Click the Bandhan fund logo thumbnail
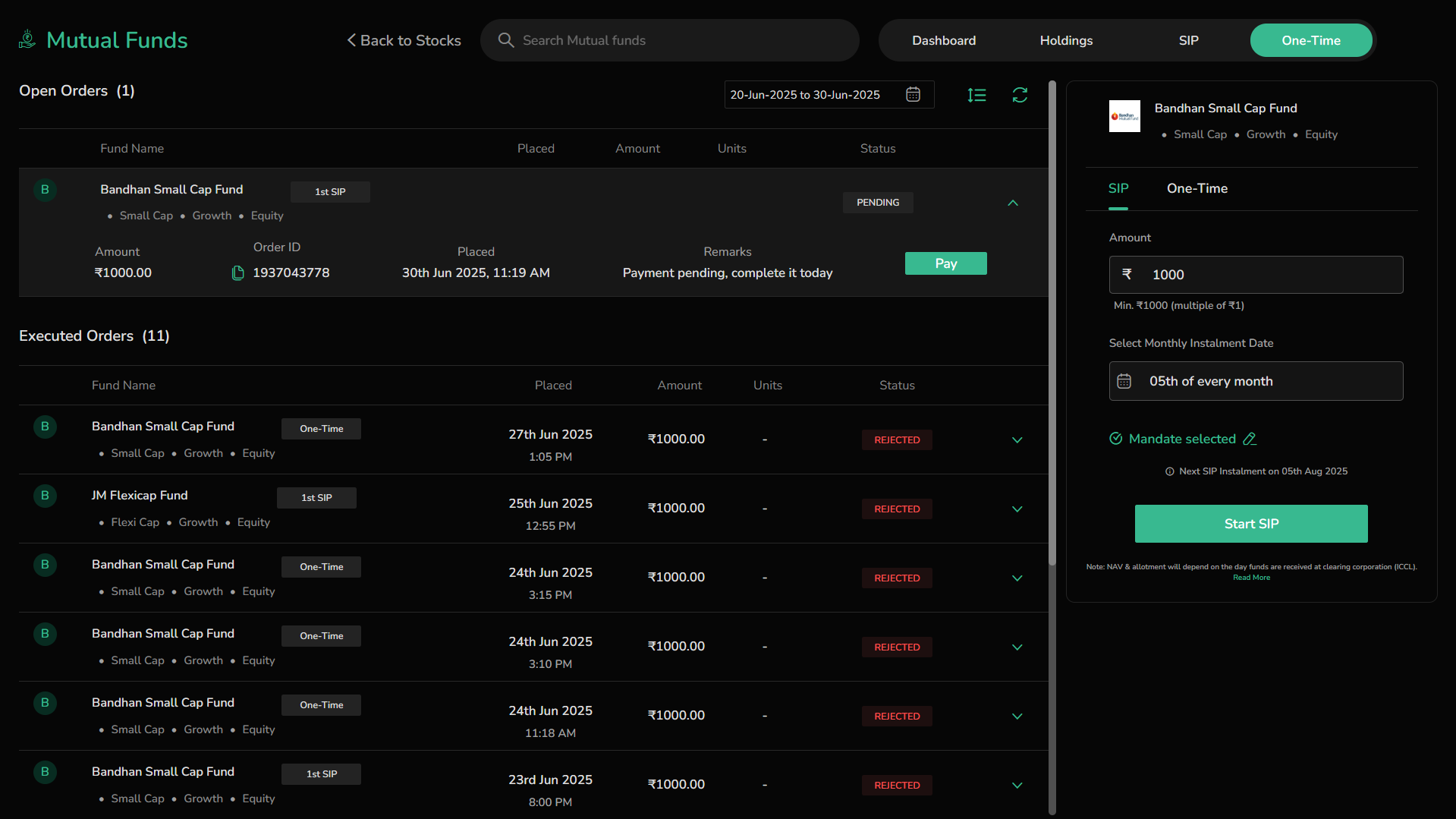 point(1124,116)
